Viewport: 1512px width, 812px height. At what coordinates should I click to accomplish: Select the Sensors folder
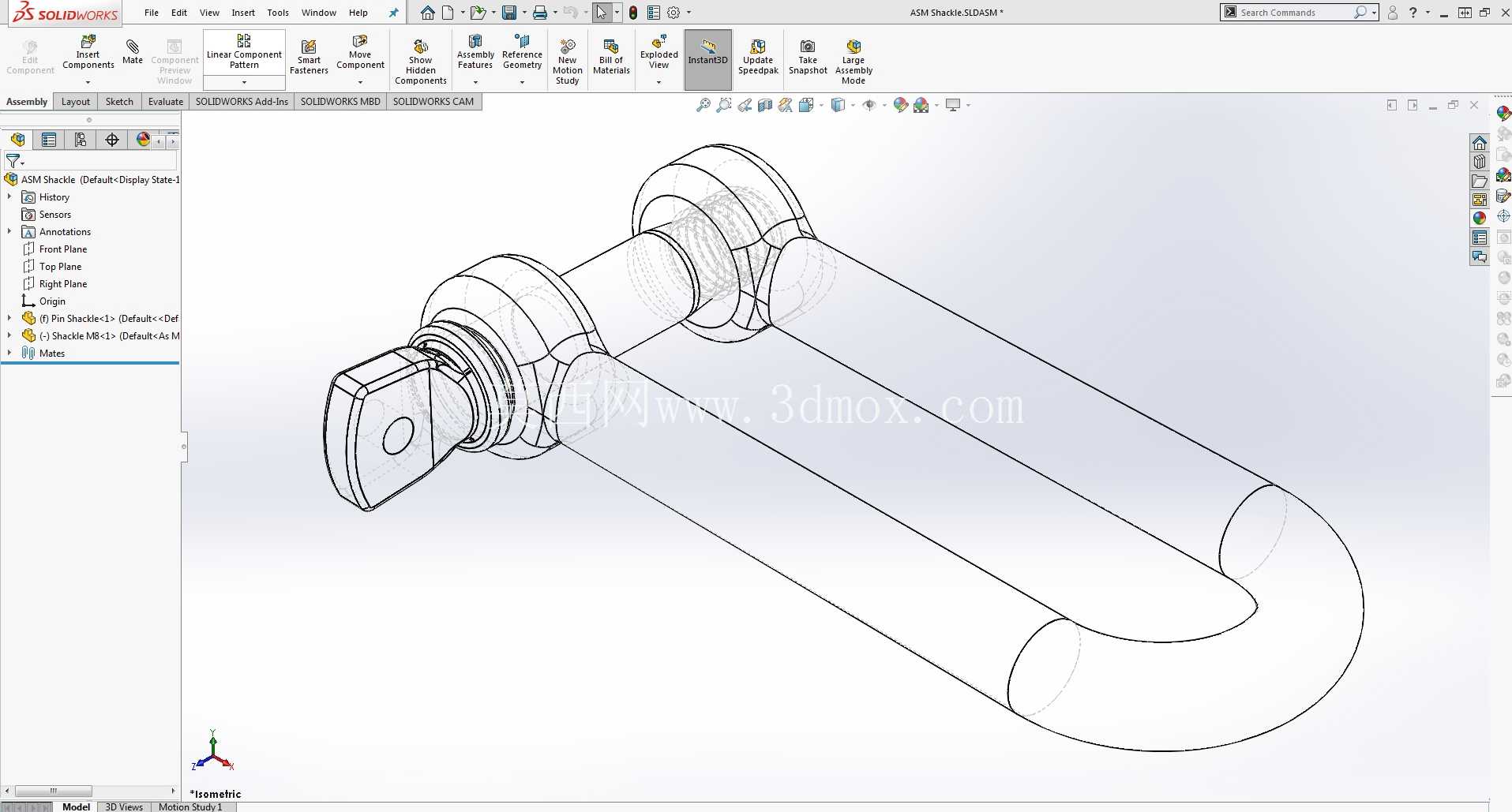(x=55, y=215)
